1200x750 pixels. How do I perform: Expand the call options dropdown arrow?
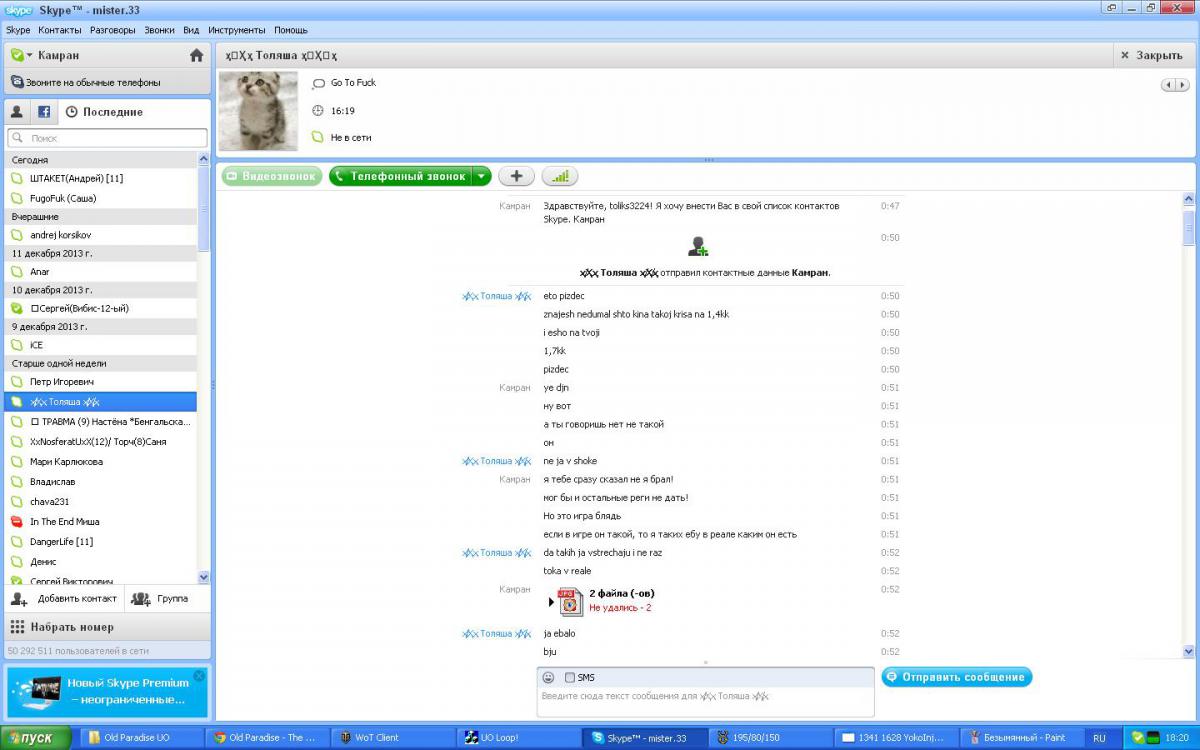(x=482, y=176)
